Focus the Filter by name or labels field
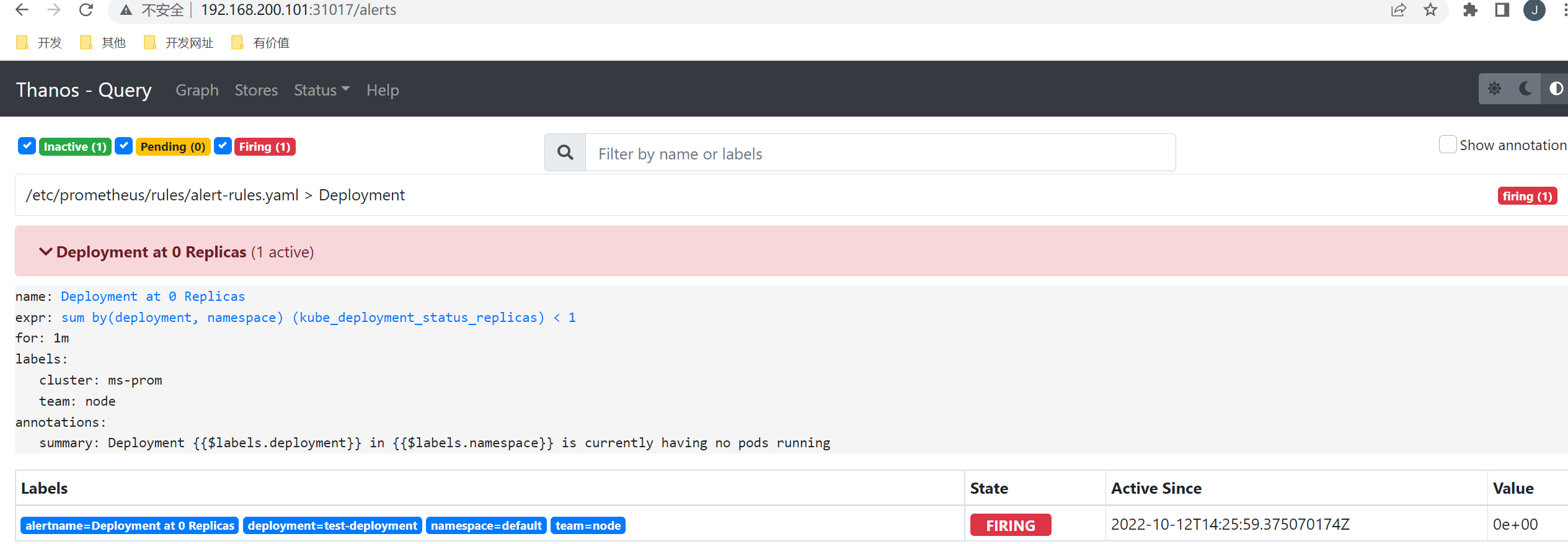 pos(880,153)
